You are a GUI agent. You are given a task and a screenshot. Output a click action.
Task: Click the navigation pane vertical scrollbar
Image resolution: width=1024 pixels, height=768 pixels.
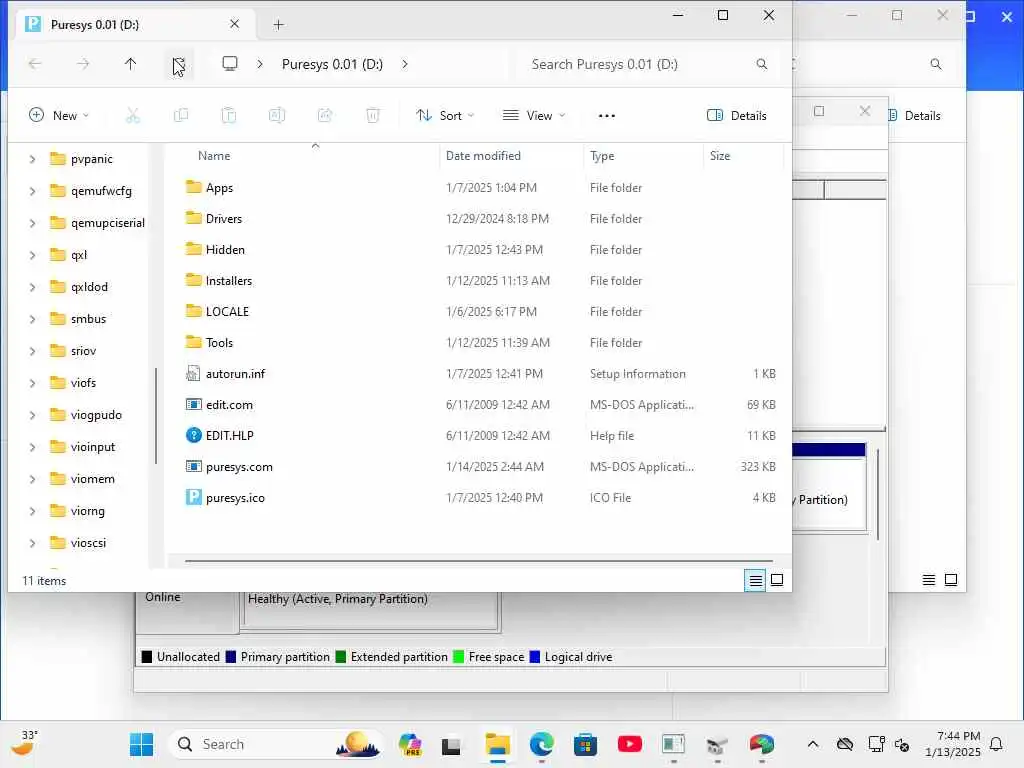tap(156, 416)
